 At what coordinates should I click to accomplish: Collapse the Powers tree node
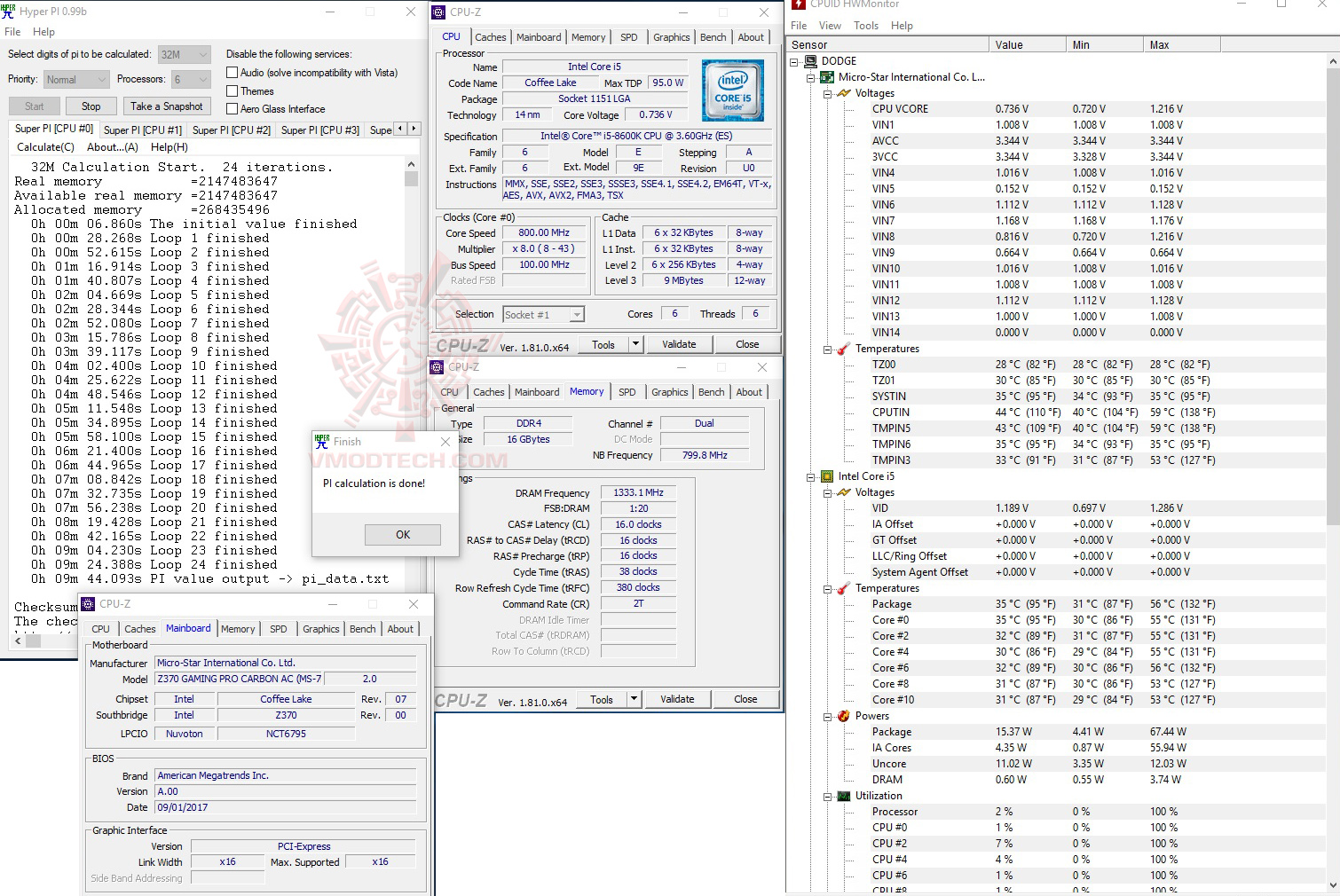pyautogui.click(x=828, y=716)
